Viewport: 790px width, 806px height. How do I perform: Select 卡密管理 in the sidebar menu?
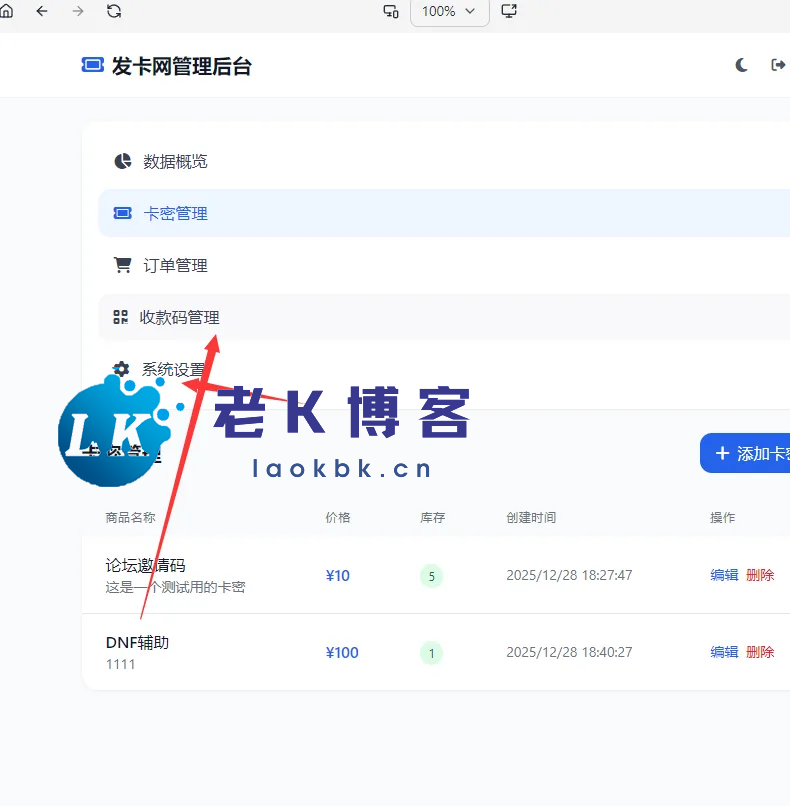[x=175, y=213]
